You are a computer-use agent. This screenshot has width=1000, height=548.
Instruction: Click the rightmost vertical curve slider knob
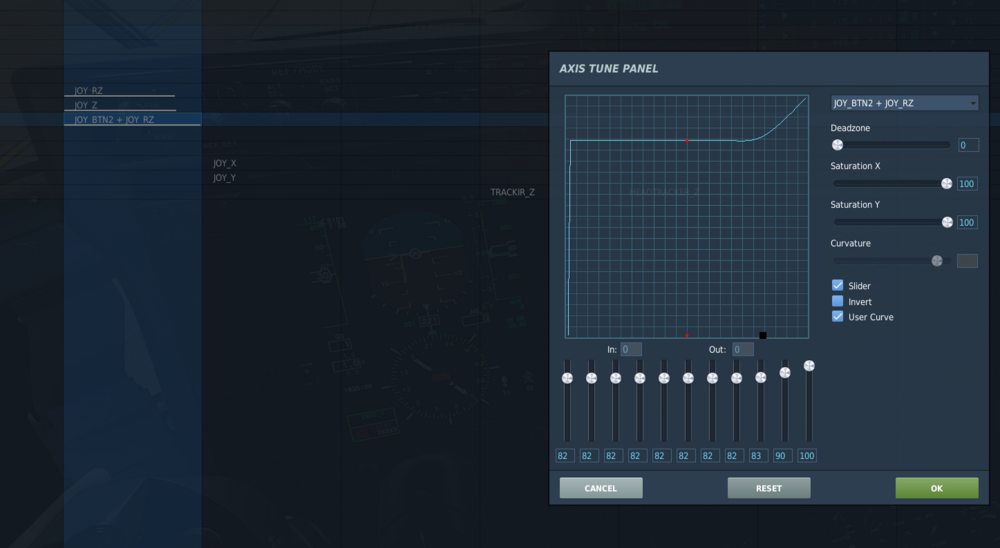pos(809,366)
